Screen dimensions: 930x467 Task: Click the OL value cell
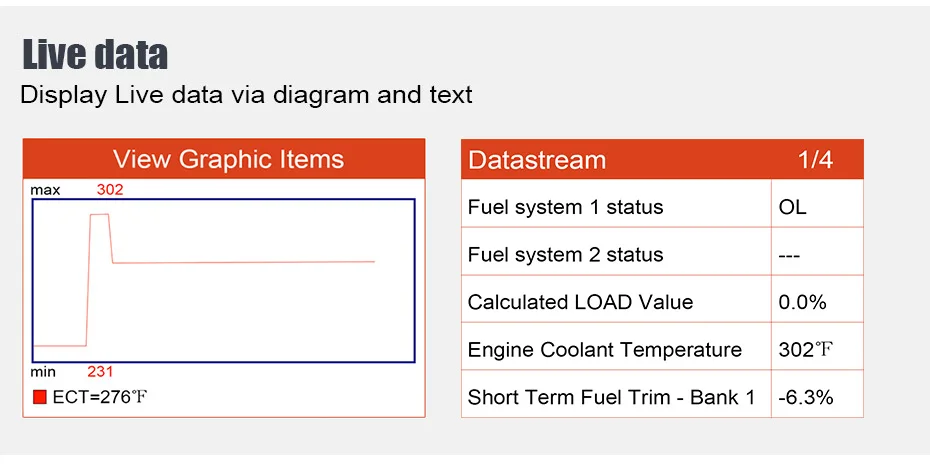pyautogui.click(x=792, y=207)
